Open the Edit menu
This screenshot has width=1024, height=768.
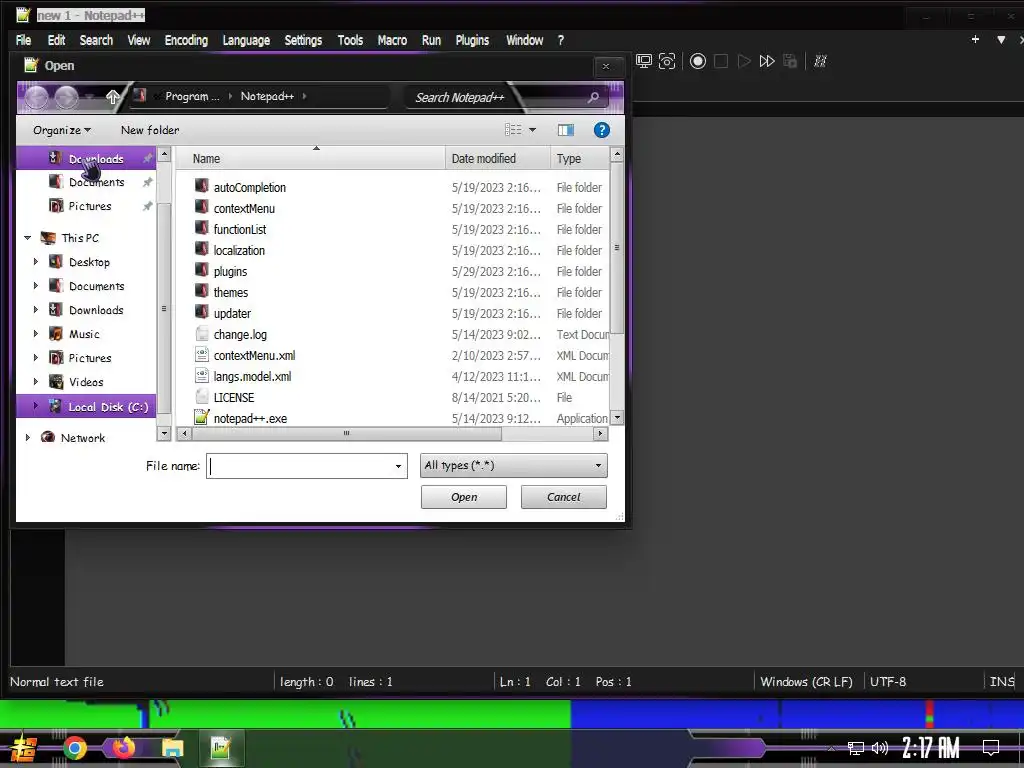pyautogui.click(x=56, y=40)
